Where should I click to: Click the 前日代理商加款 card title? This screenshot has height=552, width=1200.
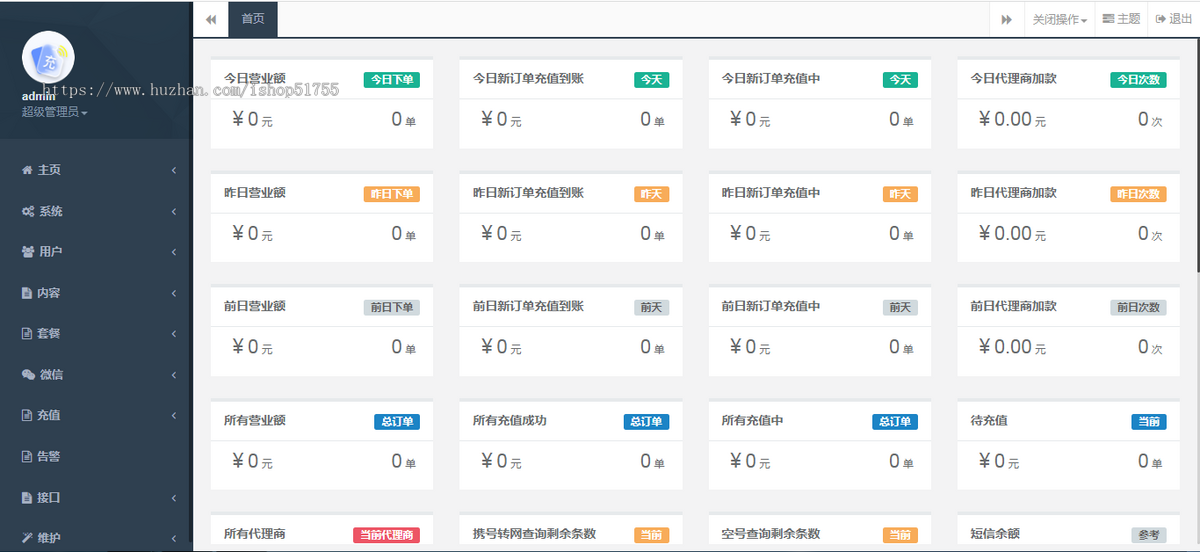(x=1014, y=306)
